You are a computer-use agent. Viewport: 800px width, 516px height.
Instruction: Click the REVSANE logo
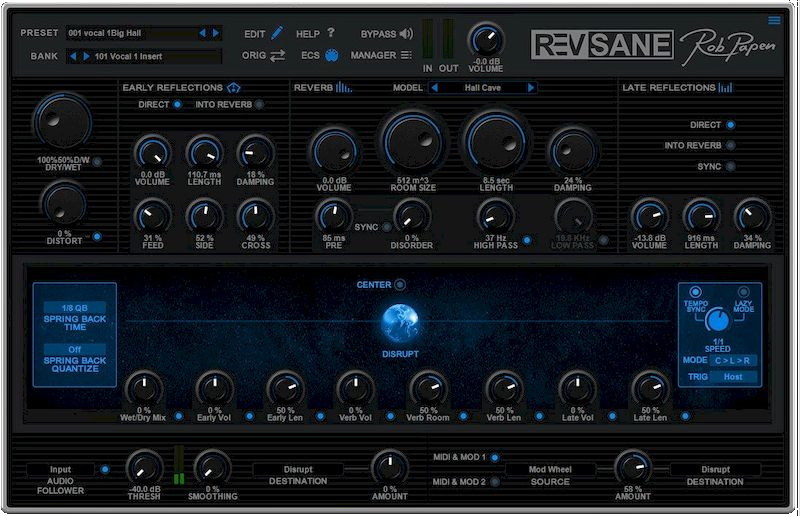coord(602,44)
